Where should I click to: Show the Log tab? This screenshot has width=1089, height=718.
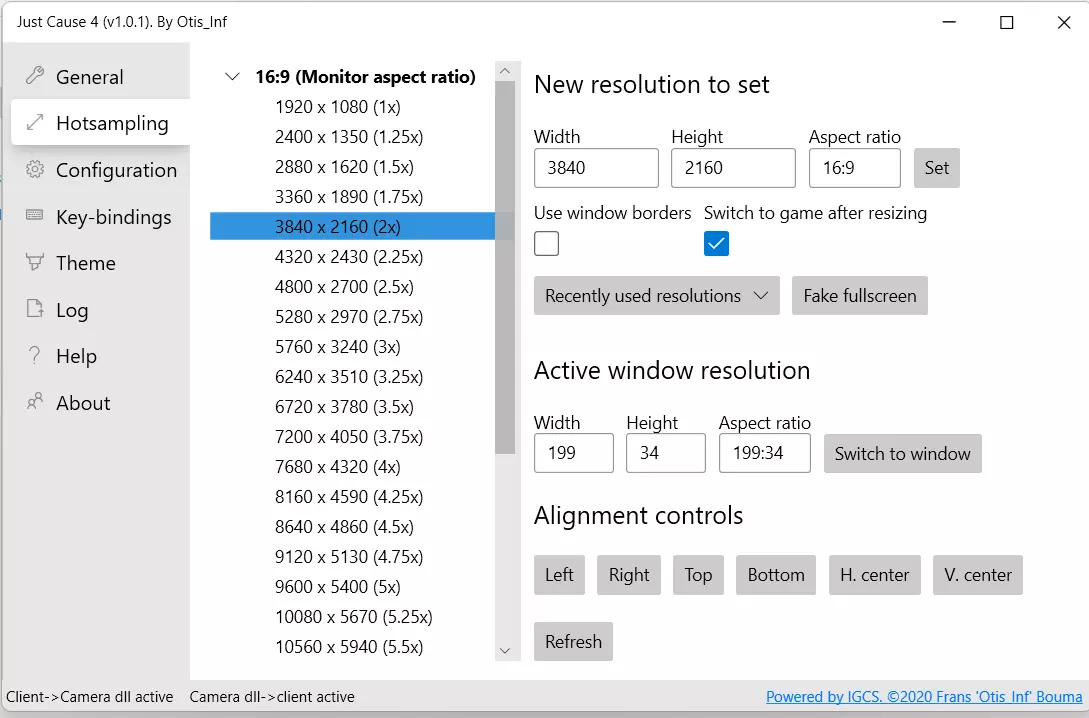(x=100, y=310)
